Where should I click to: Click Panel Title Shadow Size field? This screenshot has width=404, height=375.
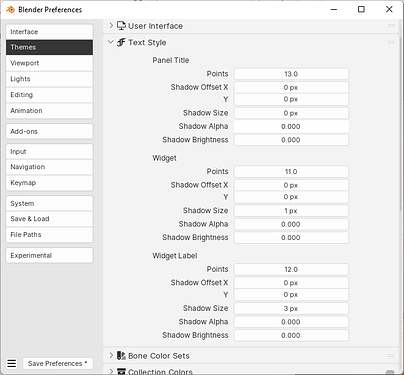[x=291, y=113]
